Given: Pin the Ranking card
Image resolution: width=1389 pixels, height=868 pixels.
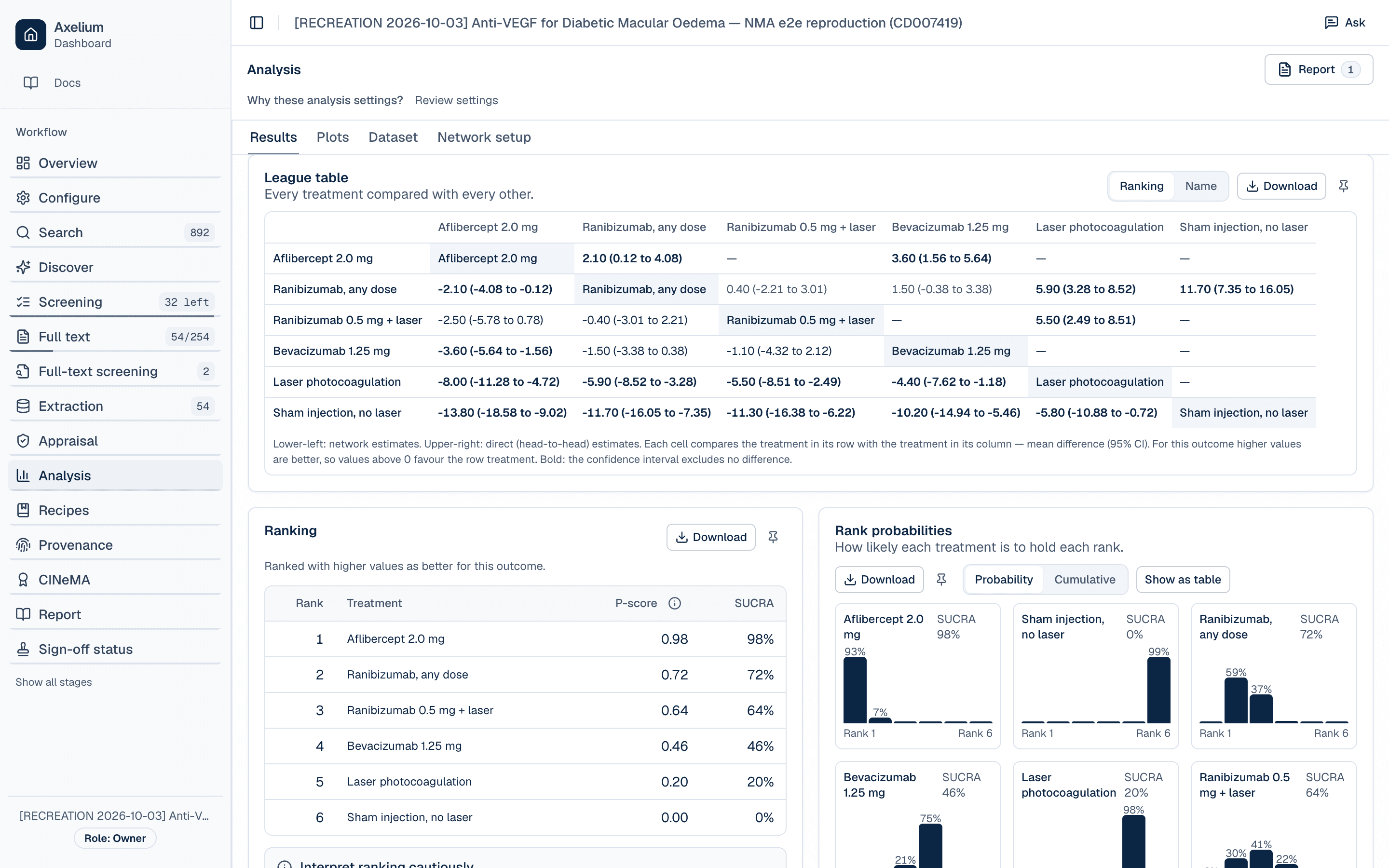Looking at the screenshot, I should click(773, 537).
